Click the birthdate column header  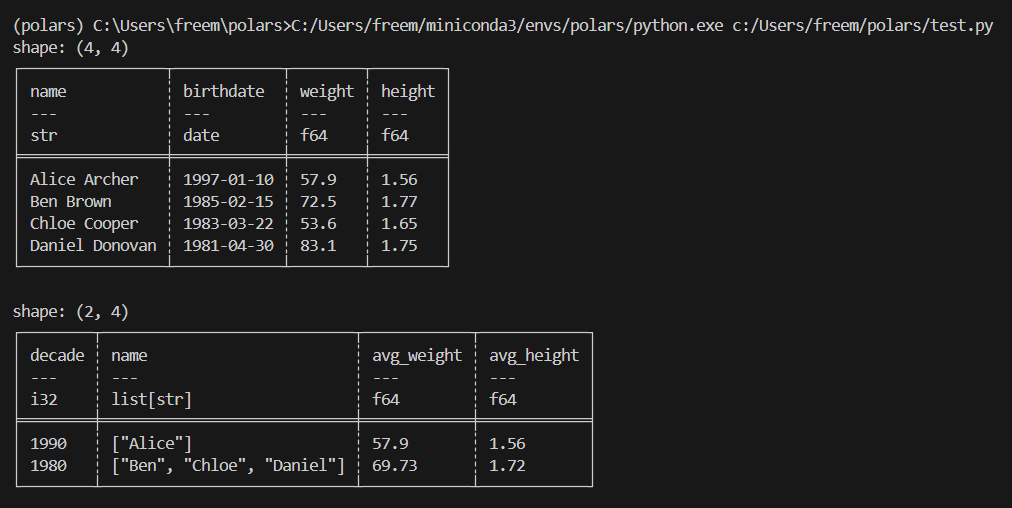point(223,92)
